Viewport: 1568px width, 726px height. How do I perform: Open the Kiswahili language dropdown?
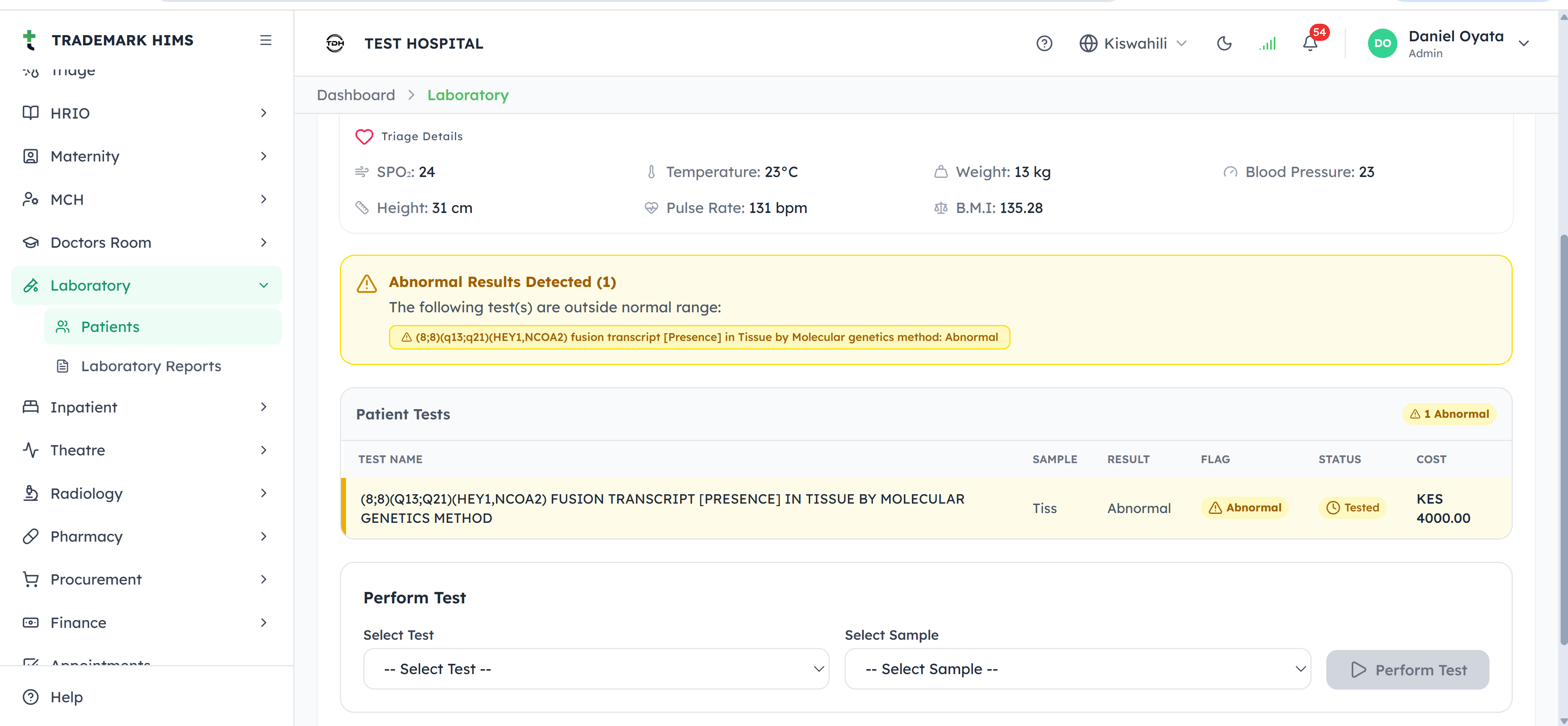pyautogui.click(x=1133, y=44)
